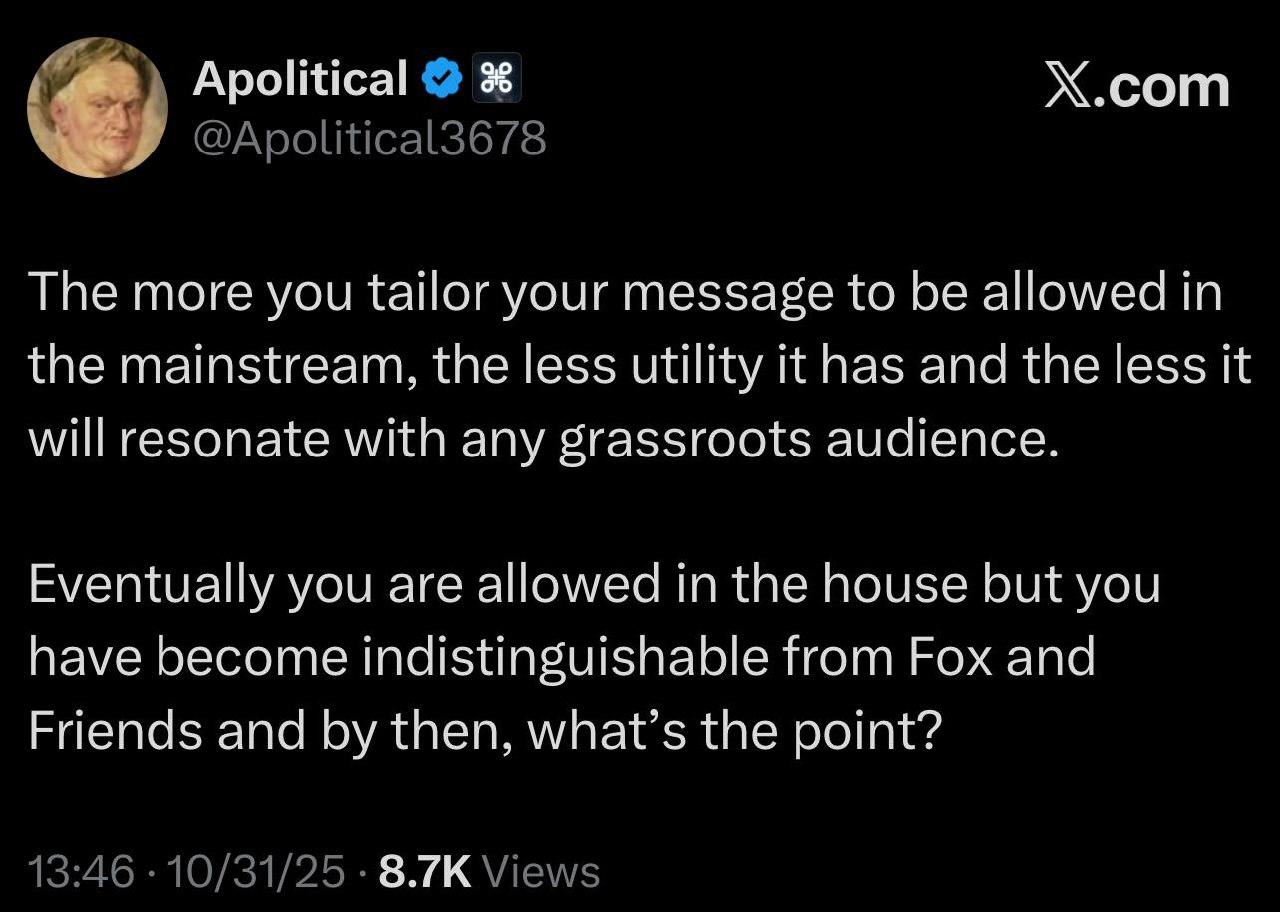Viewport: 1280px width, 912px height.
Task: Click the word "Eventually" starting the second paragraph
Action: [150, 585]
